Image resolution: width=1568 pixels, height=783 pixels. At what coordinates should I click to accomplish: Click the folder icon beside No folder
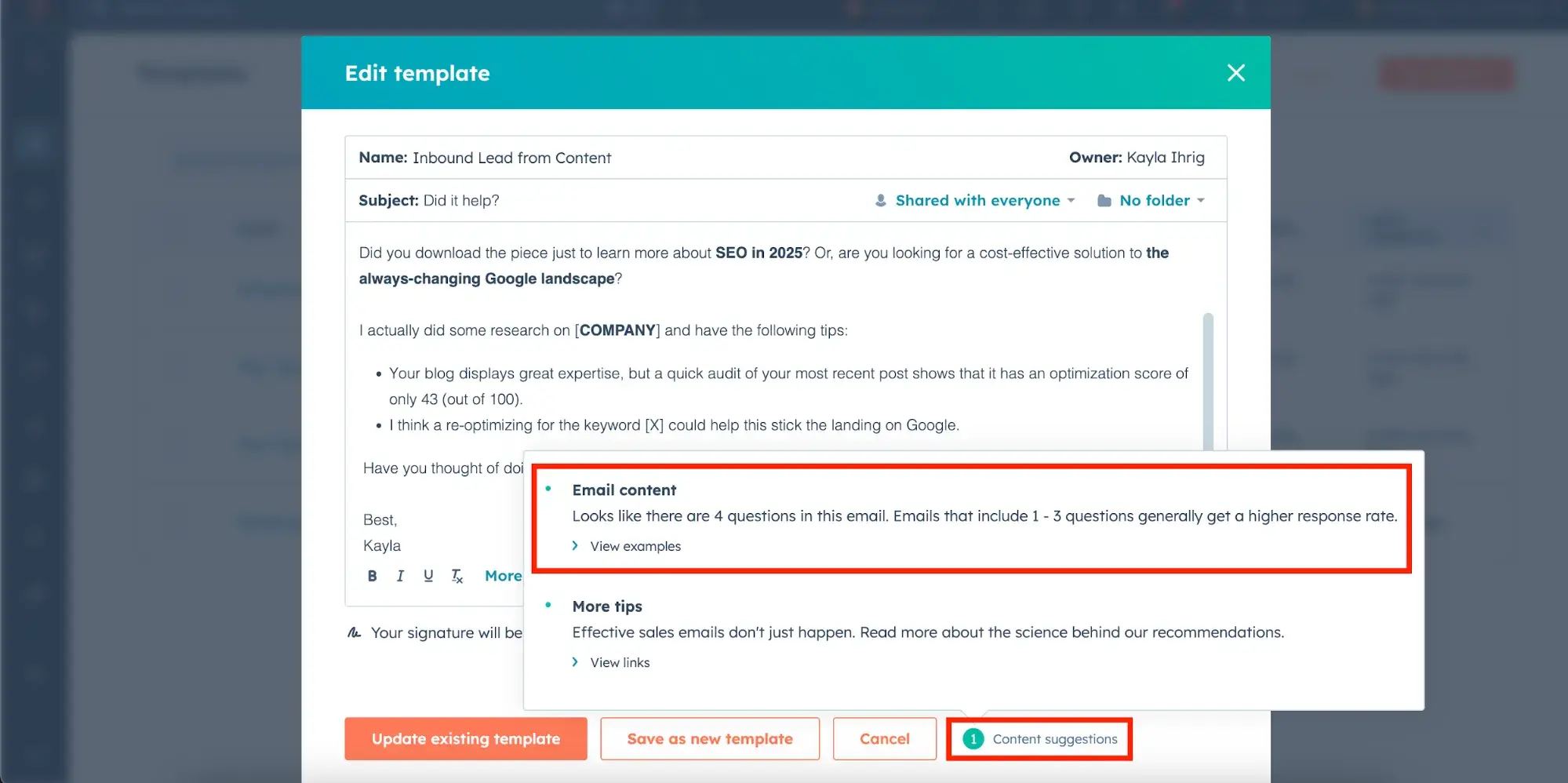[x=1104, y=201]
